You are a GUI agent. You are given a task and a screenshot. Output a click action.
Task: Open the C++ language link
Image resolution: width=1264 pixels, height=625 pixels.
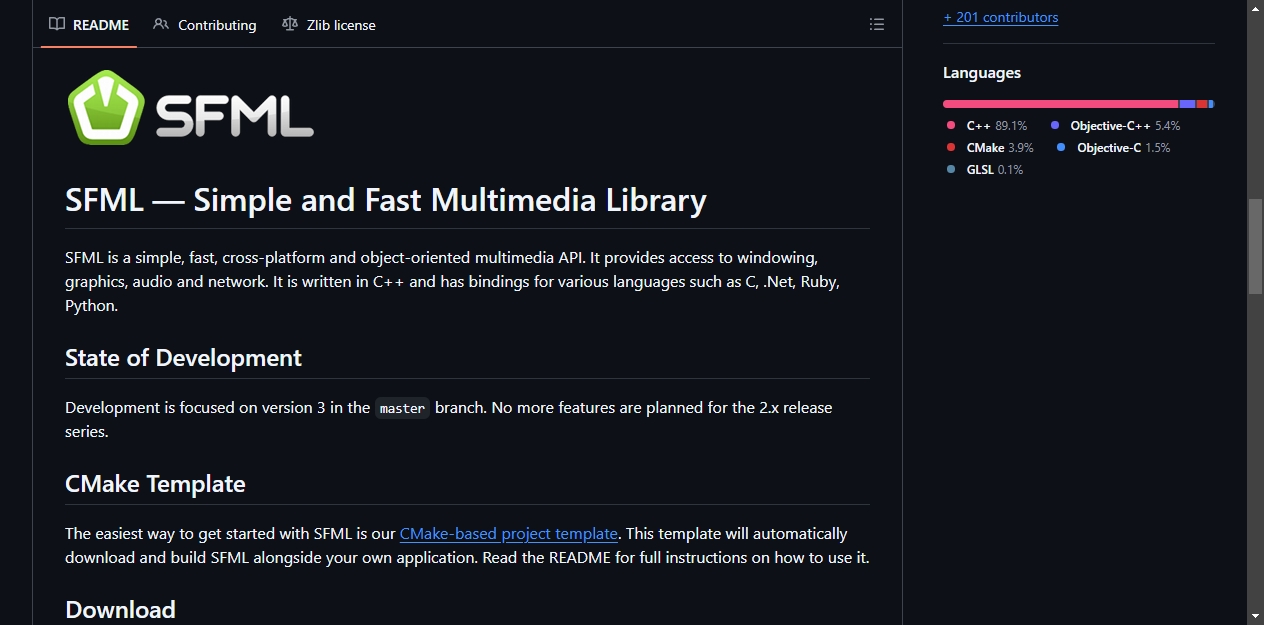point(987,126)
